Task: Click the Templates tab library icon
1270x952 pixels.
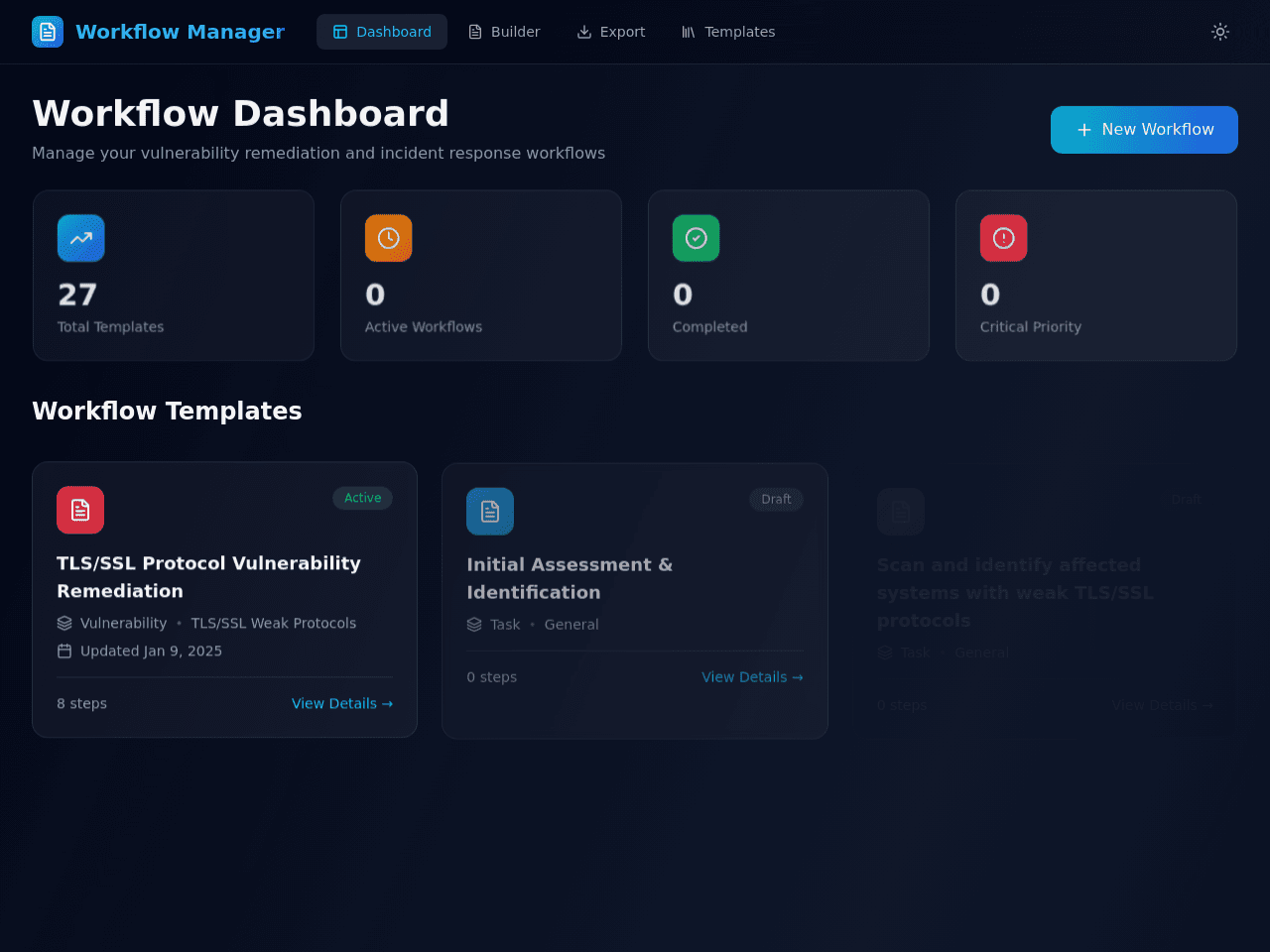Action: click(689, 32)
